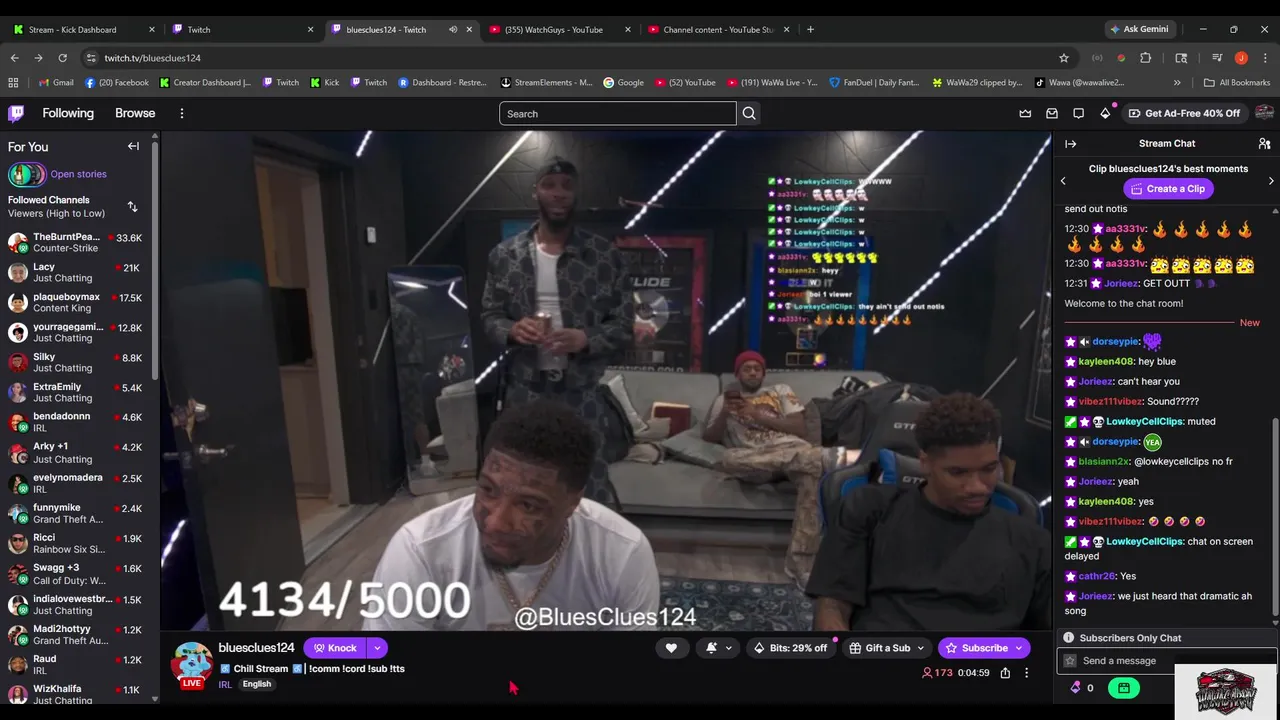This screenshot has height=720, width=1280.
Task: Open the whispers chat-bubble icon
Action: click(x=1078, y=114)
